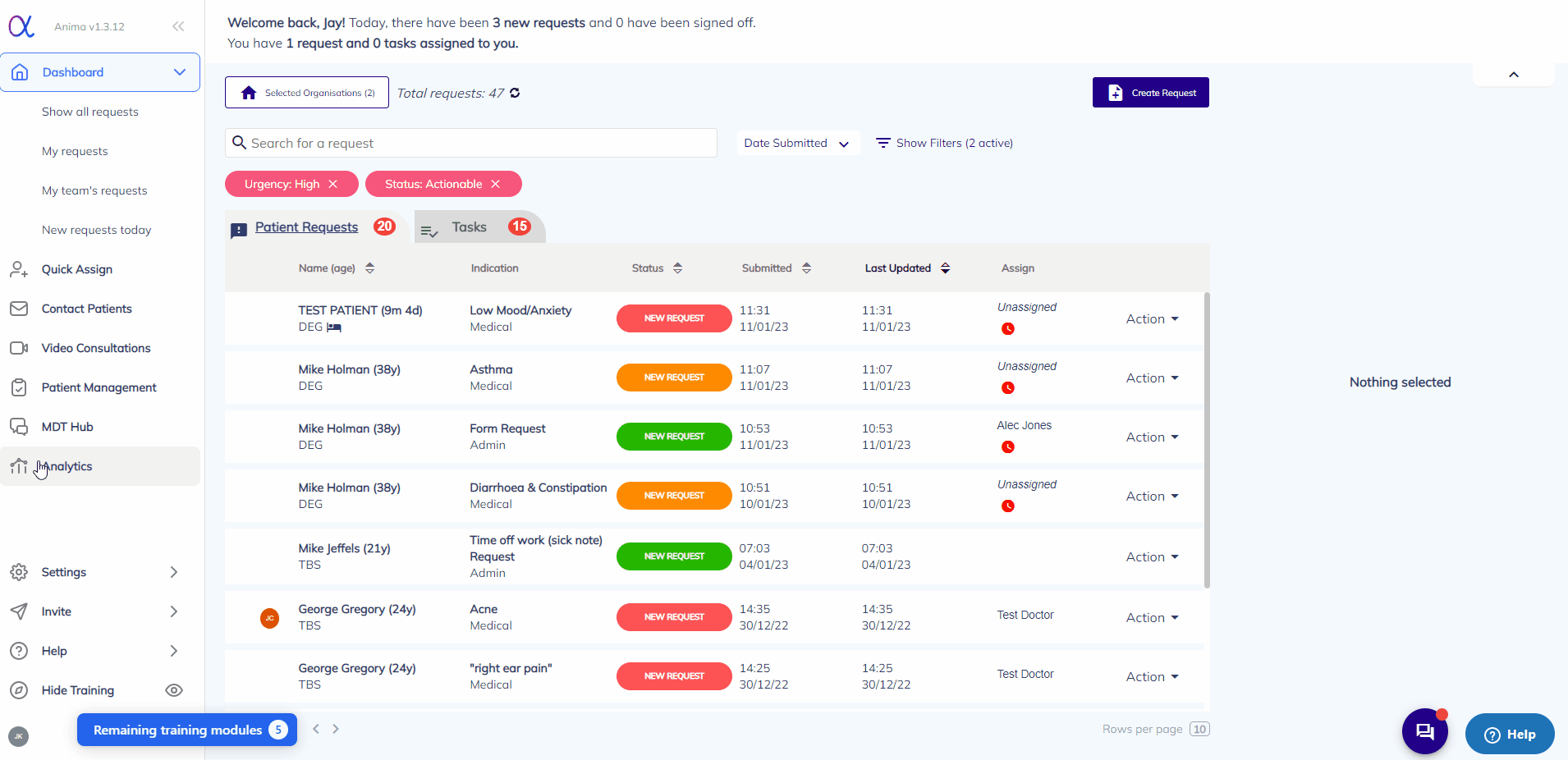Screen dimensions: 1568x760
Task: Remove the Urgency: High filter chip
Action: [333, 184]
